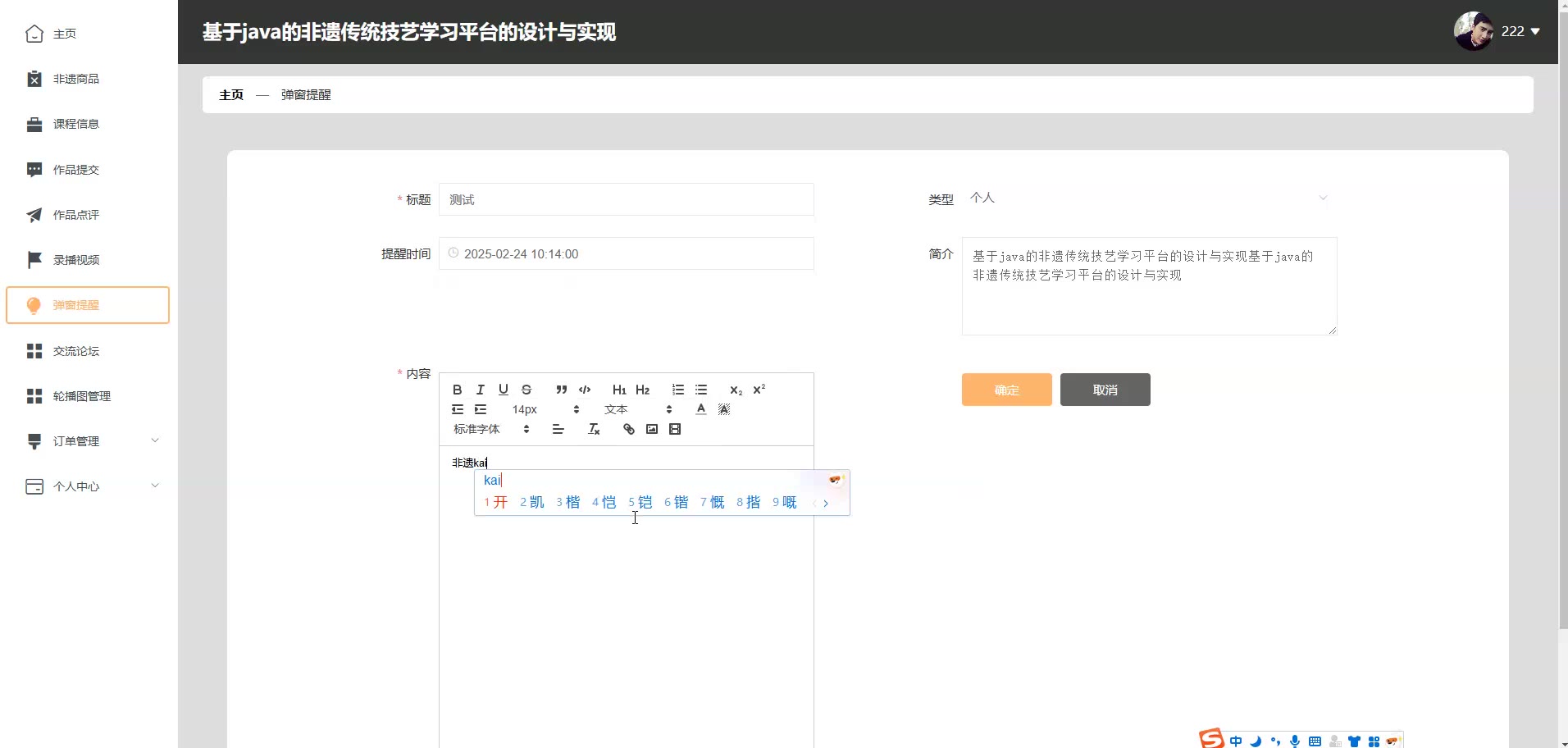
Task: Insert a code block in the editor
Action: tap(585, 390)
